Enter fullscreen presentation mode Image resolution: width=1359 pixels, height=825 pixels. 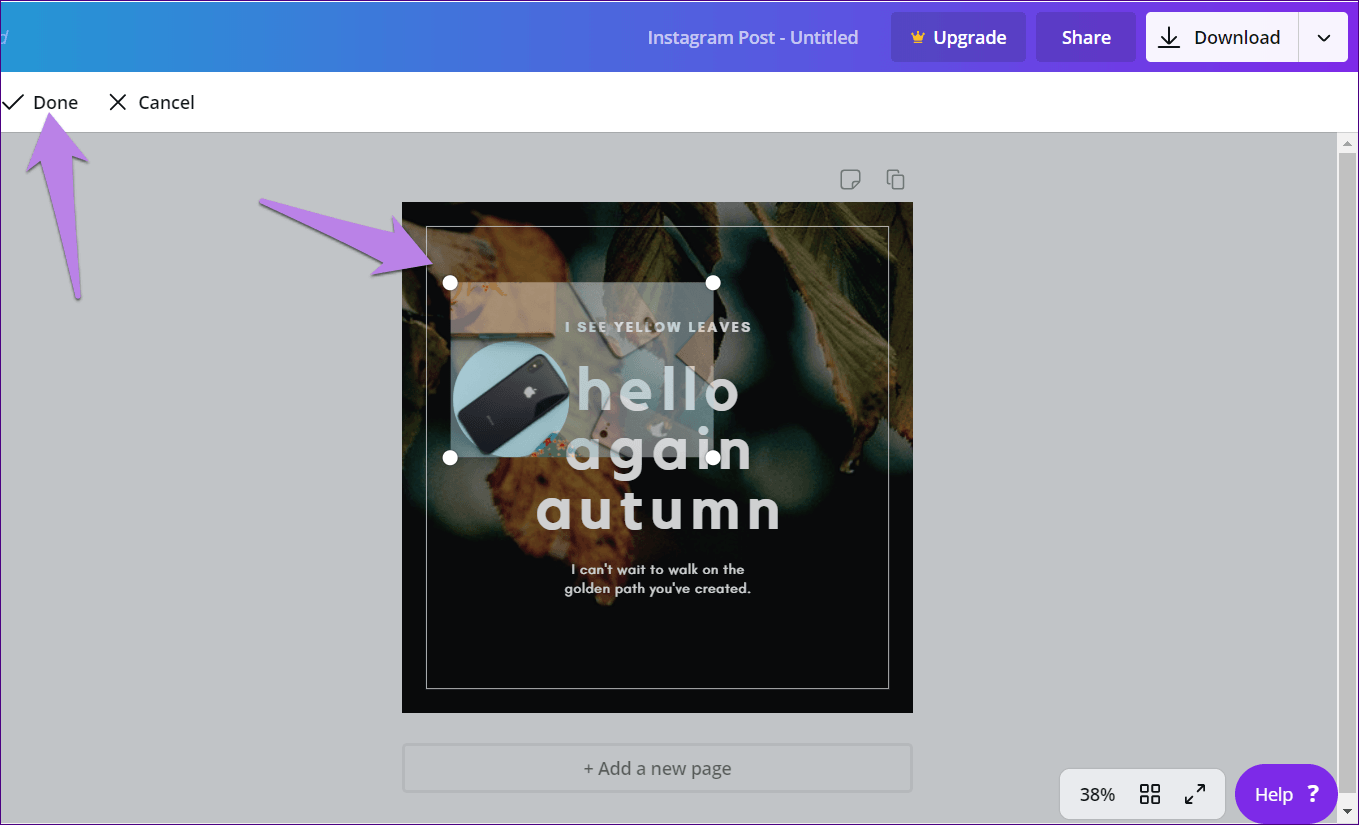[x=1194, y=794]
